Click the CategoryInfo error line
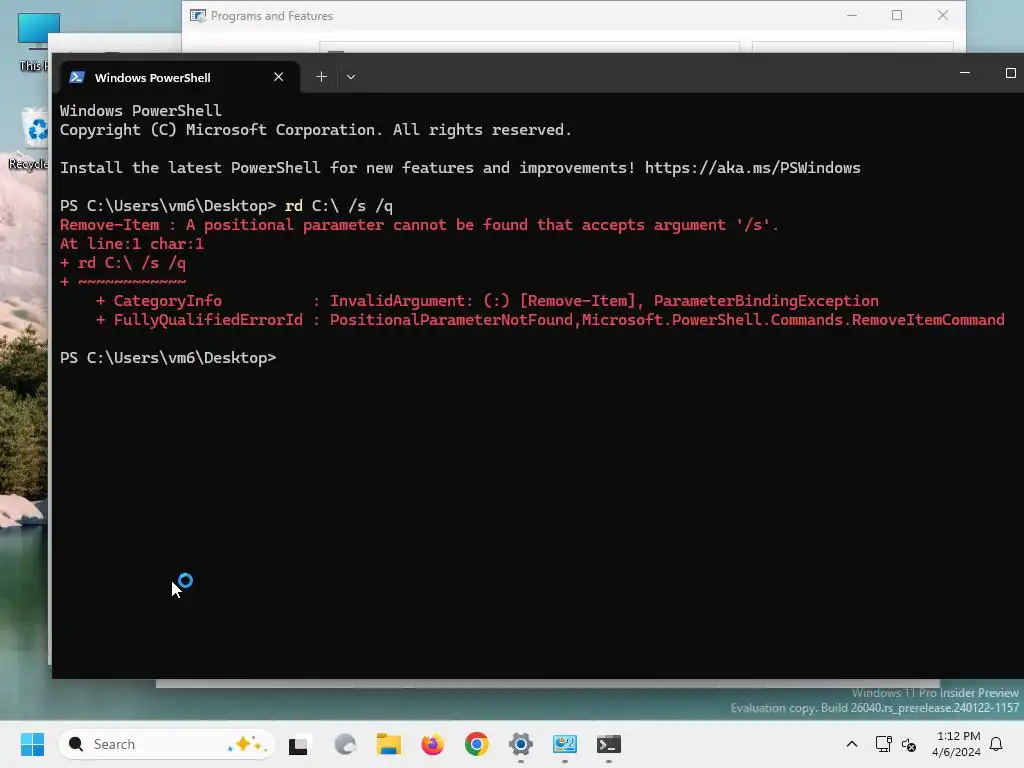 (487, 300)
